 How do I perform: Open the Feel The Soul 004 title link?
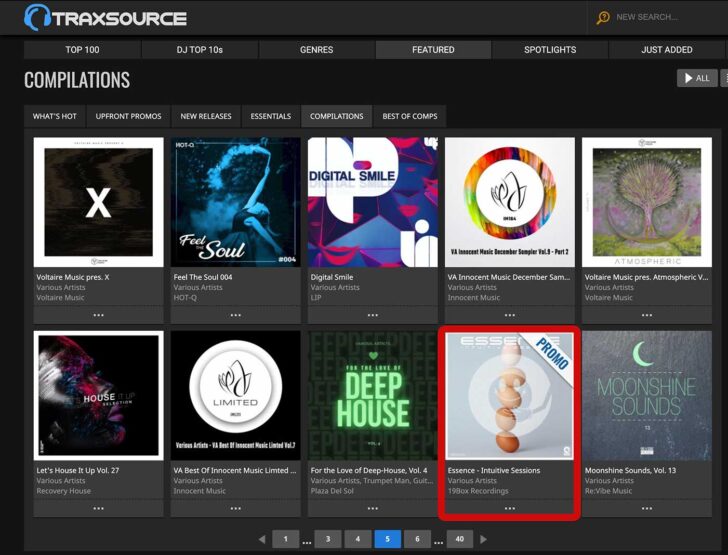[203, 277]
